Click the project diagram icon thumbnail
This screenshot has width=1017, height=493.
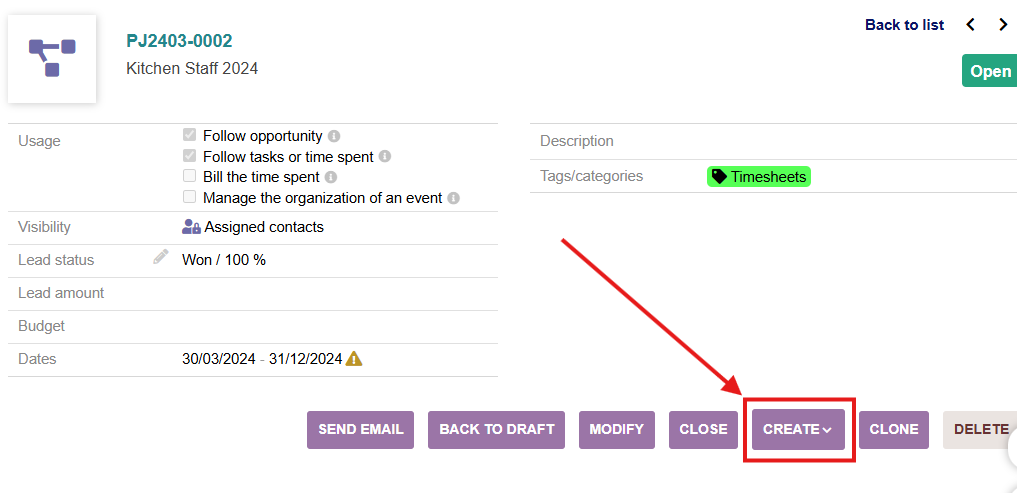coord(52,58)
